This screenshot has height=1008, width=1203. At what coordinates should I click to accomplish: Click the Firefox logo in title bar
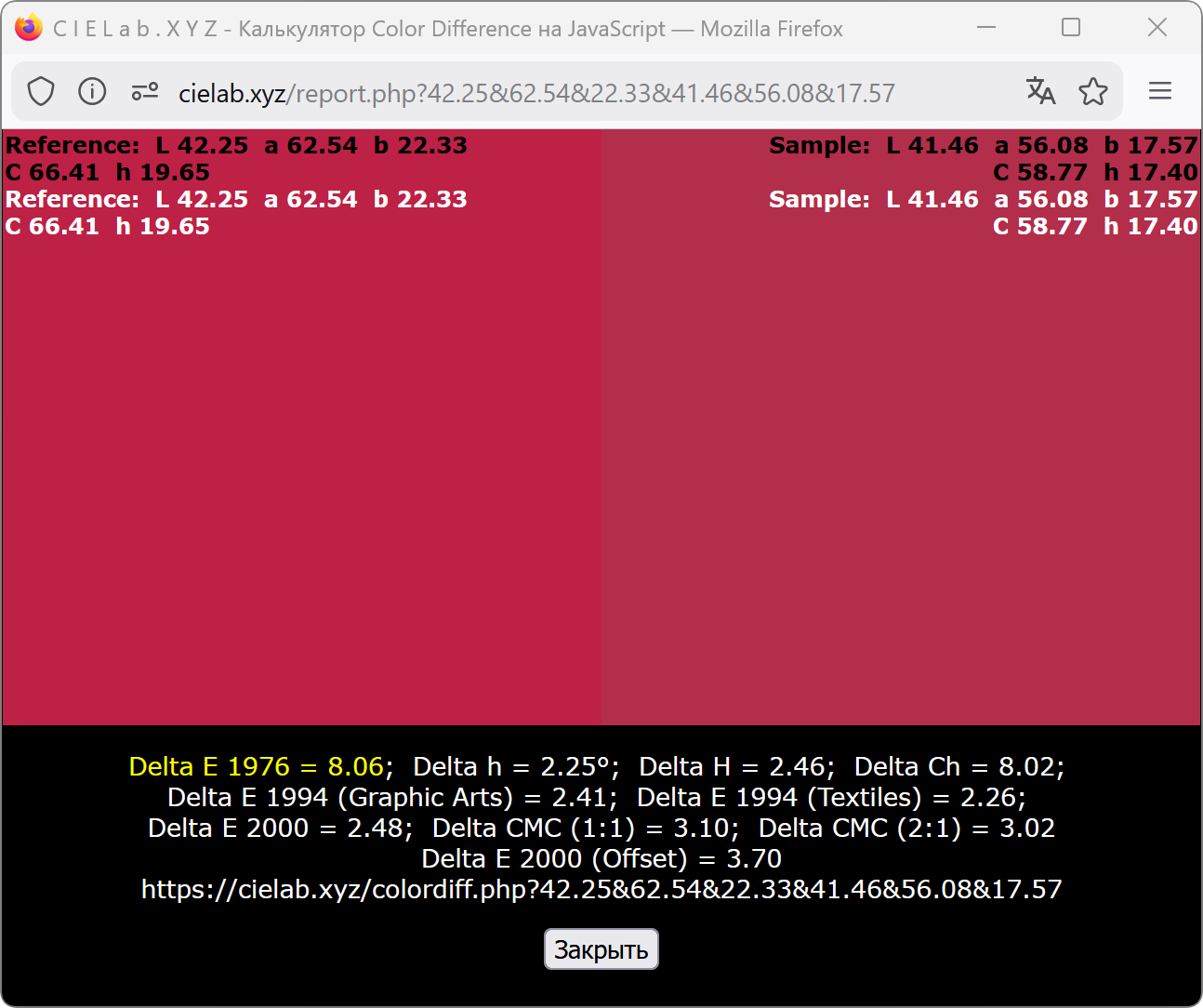coord(29,28)
